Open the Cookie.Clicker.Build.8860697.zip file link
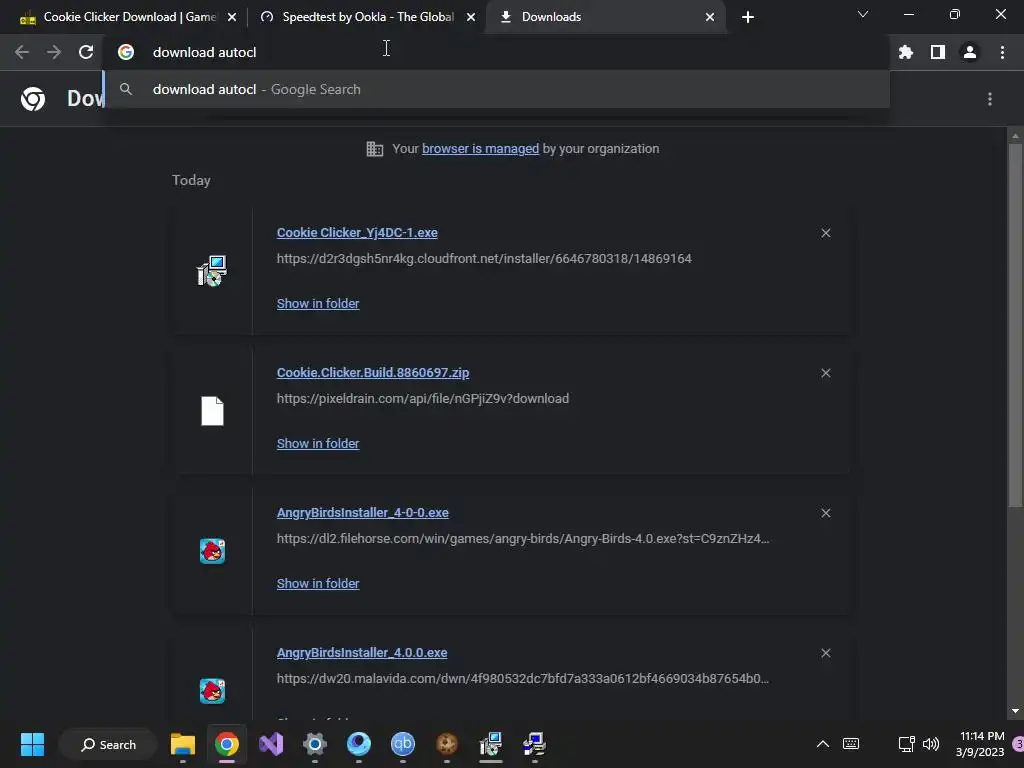 pyautogui.click(x=373, y=372)
